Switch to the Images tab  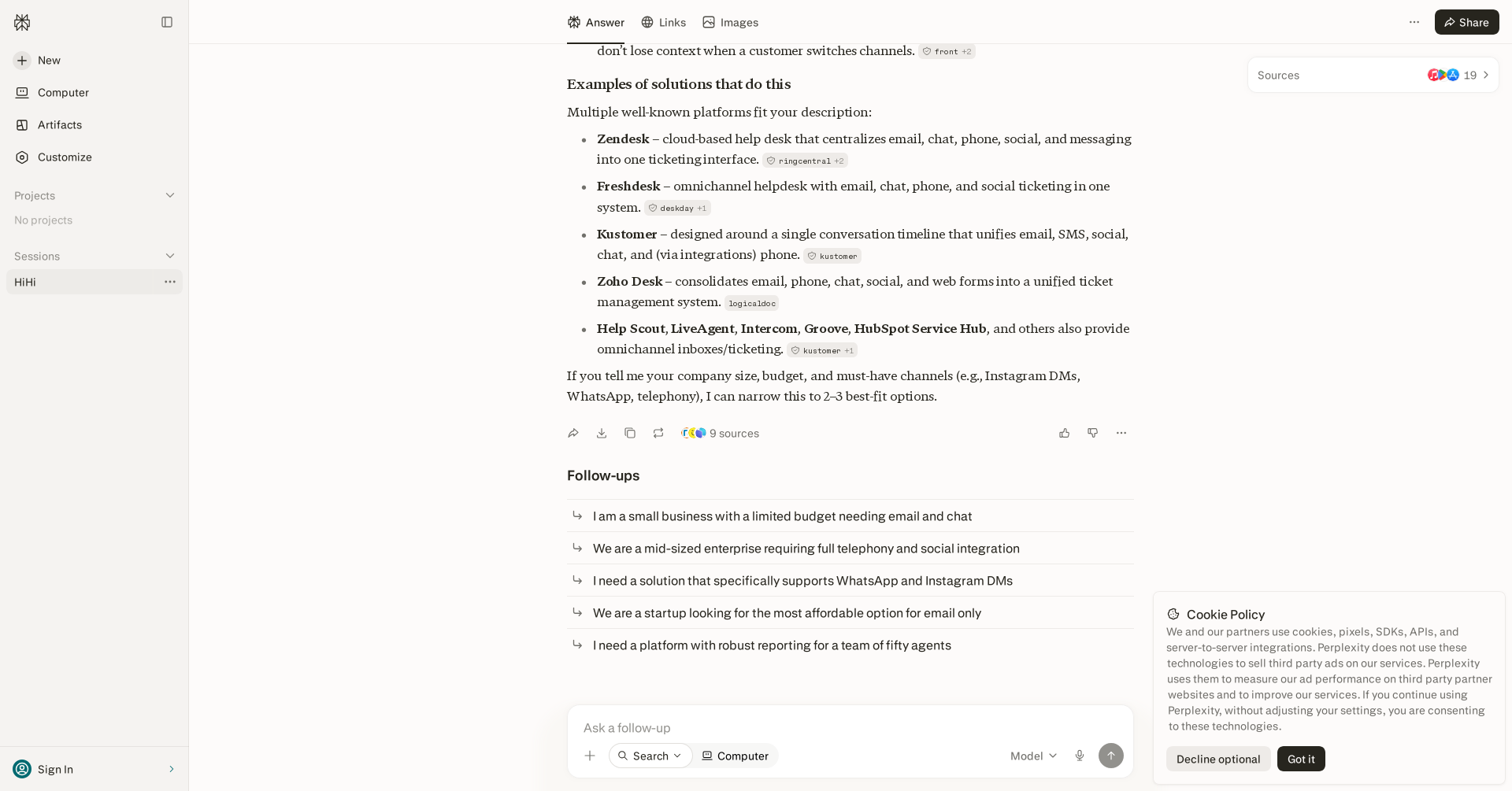tap(730, 22)
